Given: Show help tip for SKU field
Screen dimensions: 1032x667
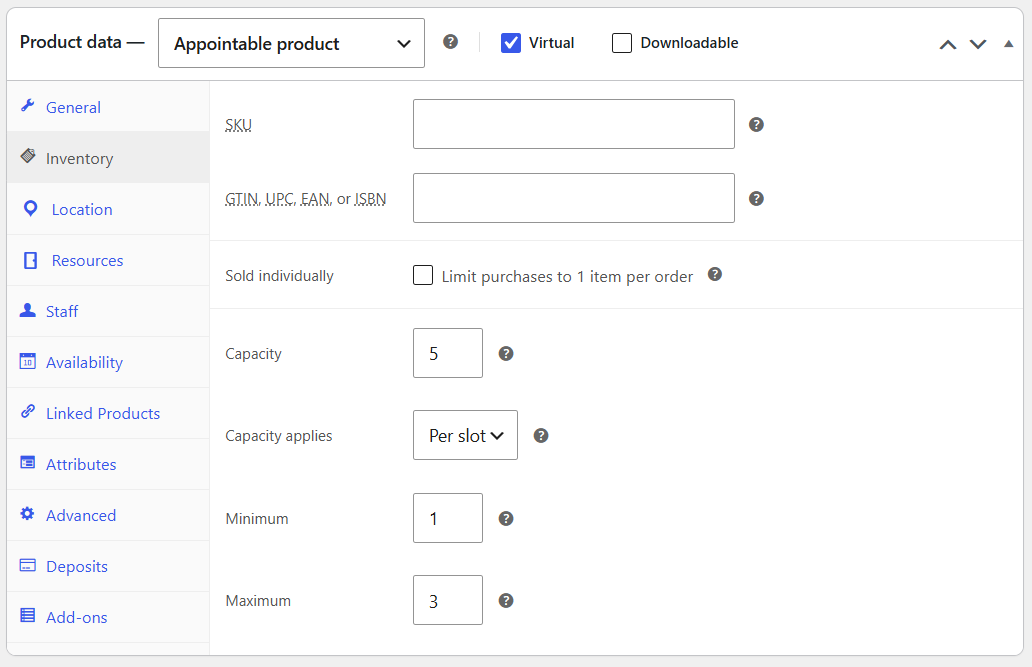Looking at the screenshot, I should [756, 124].
